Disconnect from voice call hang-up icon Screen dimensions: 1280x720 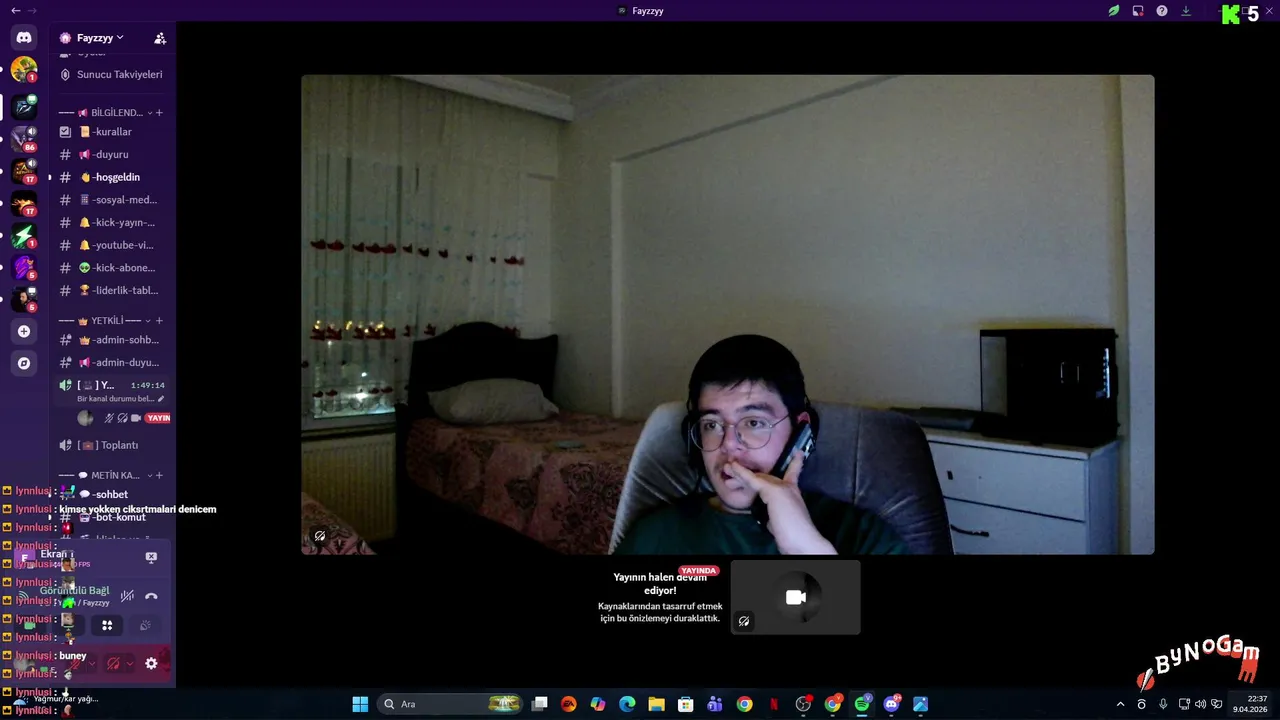(x=151, y=596)
